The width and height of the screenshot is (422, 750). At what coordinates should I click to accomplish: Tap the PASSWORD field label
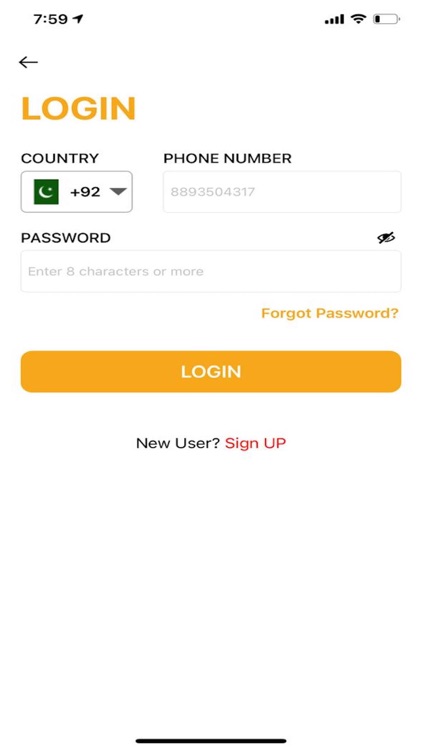66,238
